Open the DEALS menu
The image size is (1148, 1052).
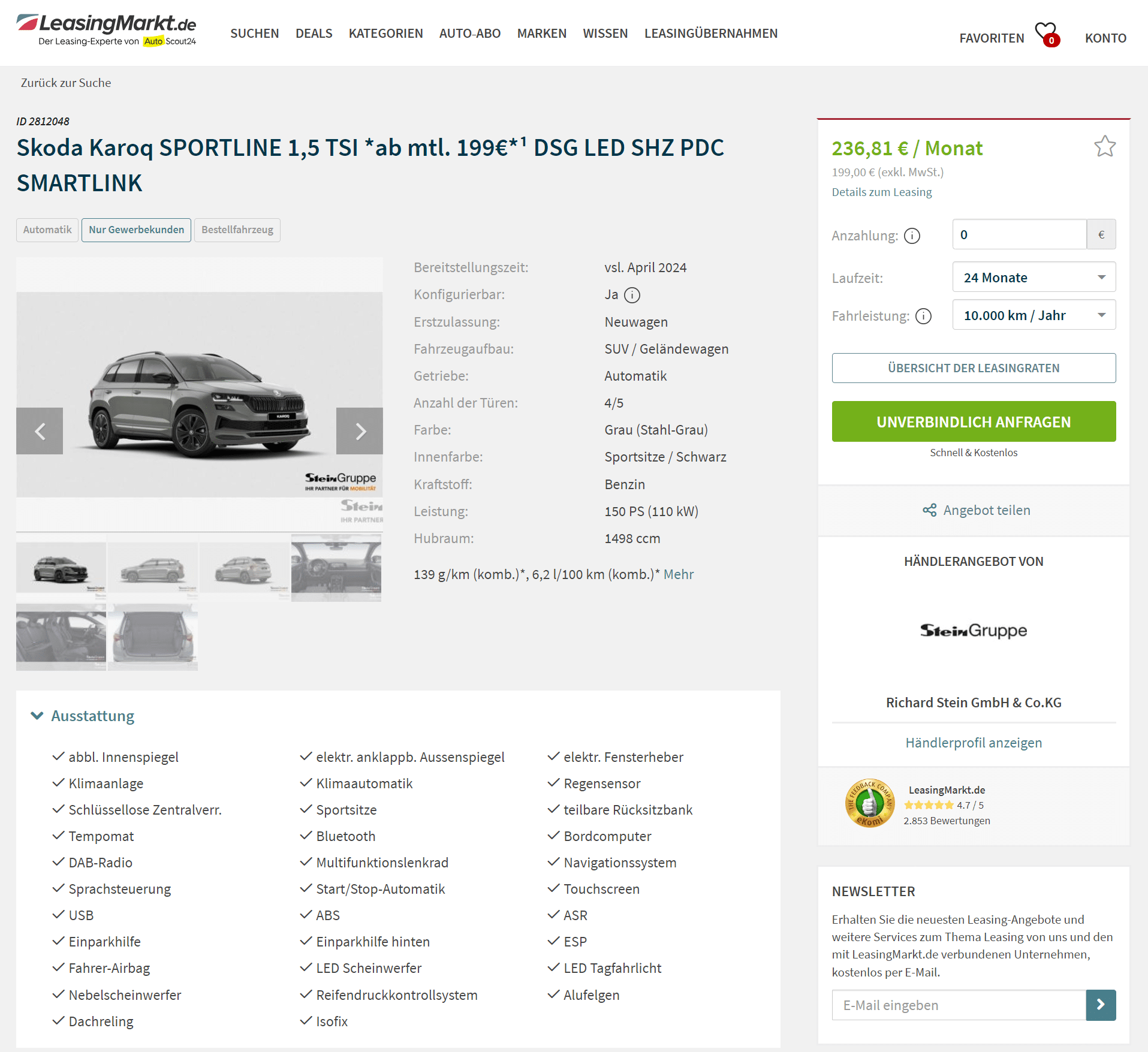click(x=314, y=34)
